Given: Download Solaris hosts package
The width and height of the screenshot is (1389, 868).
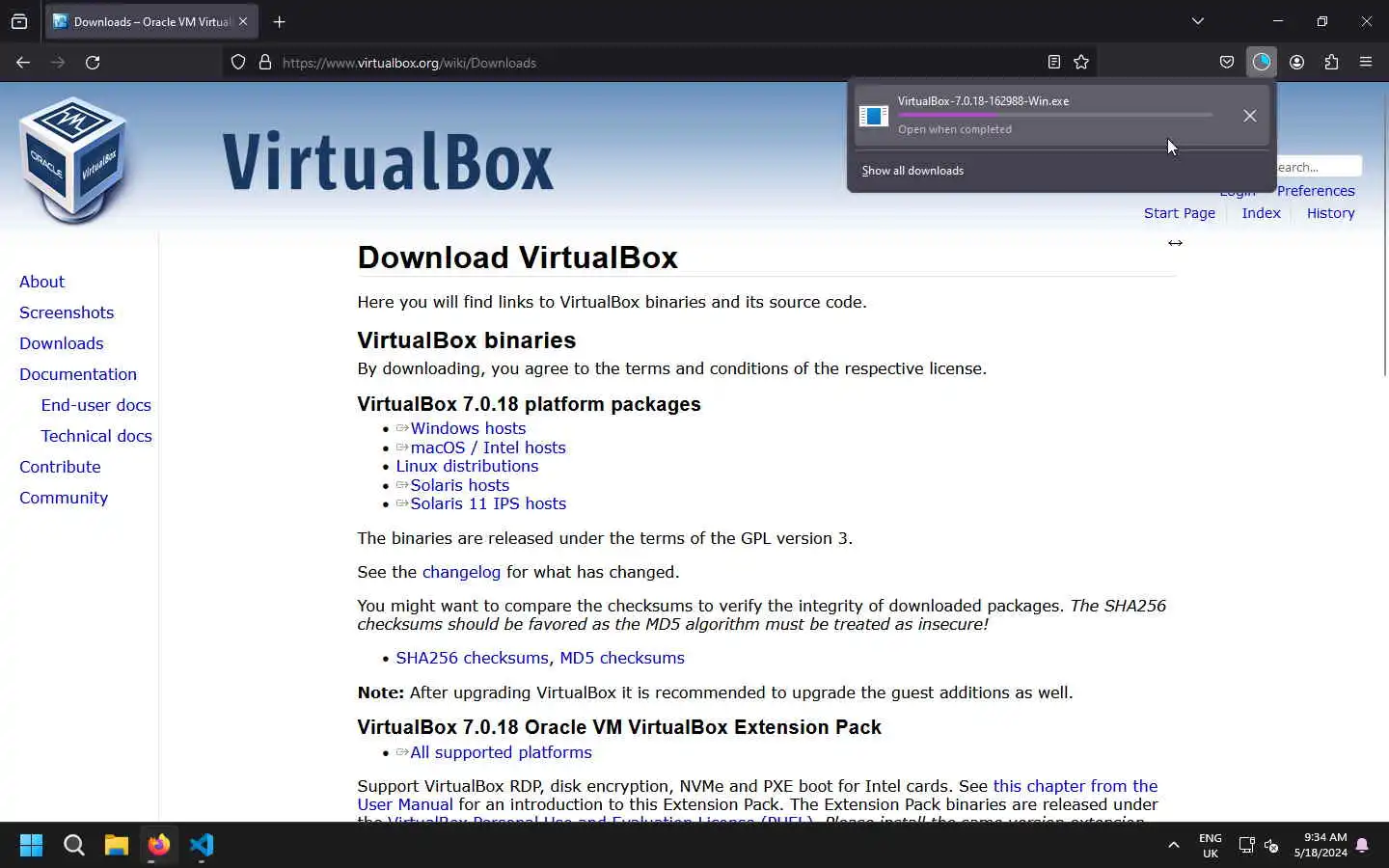Looking at the screenshot, I should click(459, 485).
